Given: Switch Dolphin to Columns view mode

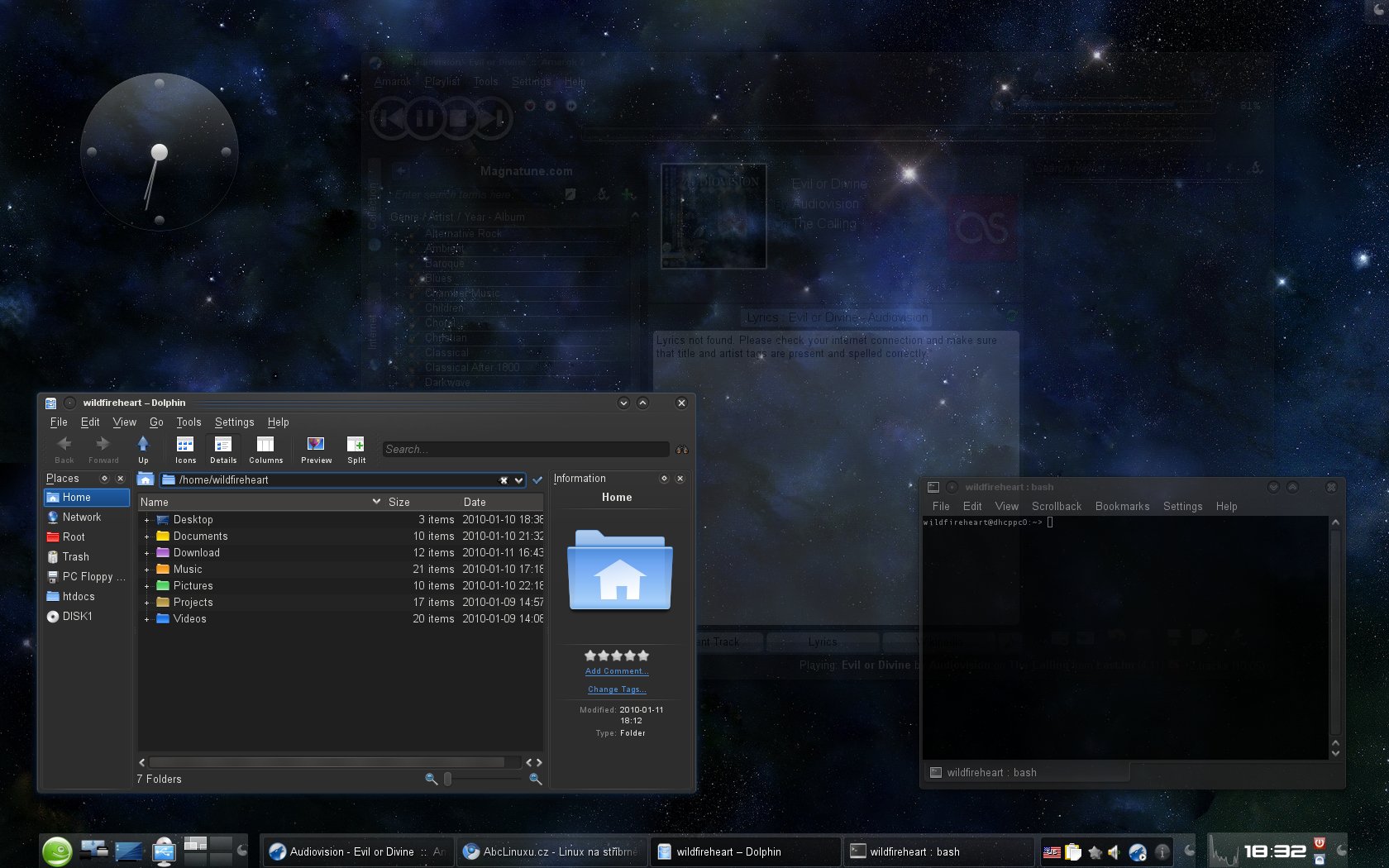Looking at the screenshot, I should (265, 449).
